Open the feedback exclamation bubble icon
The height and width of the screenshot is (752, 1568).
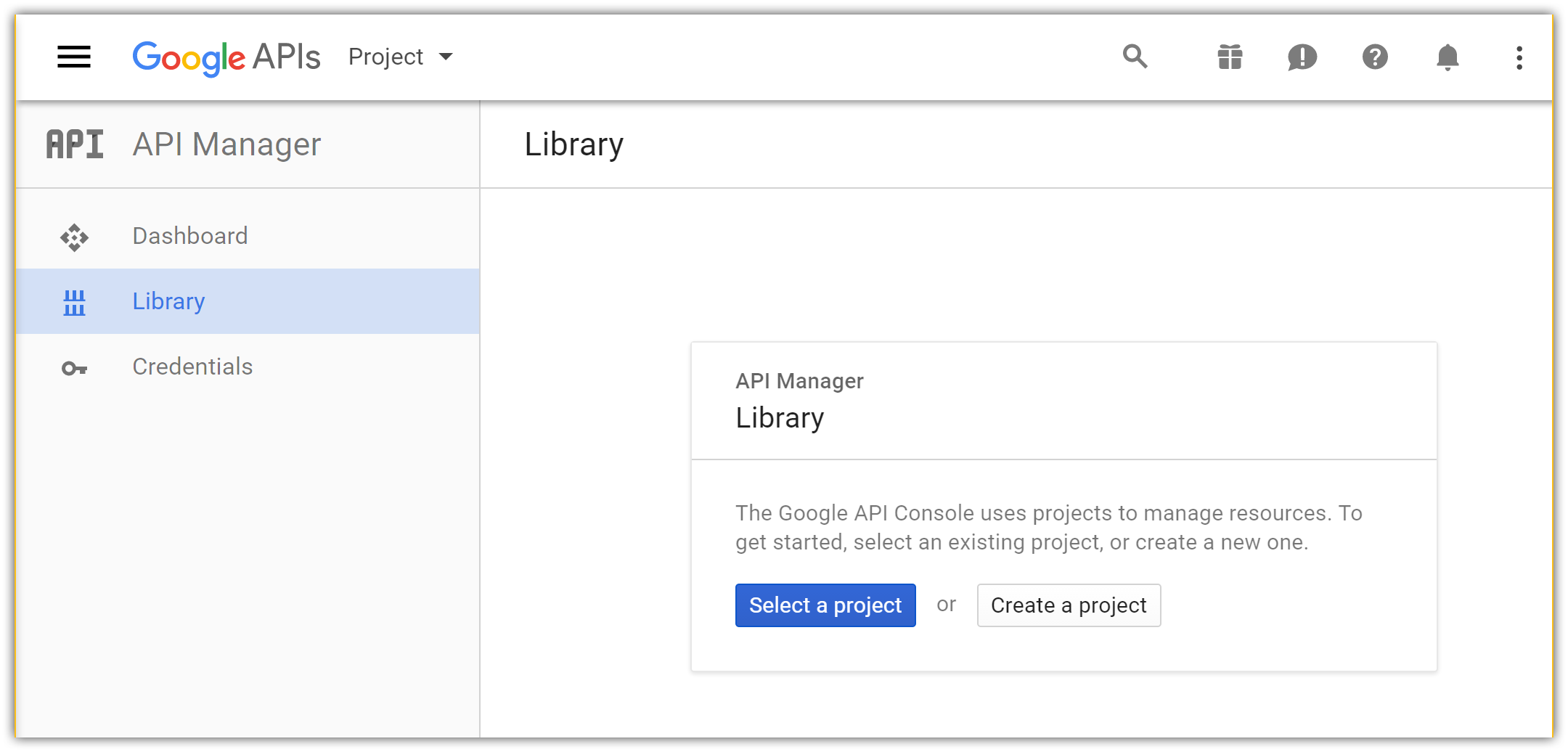pos(1302,57)
